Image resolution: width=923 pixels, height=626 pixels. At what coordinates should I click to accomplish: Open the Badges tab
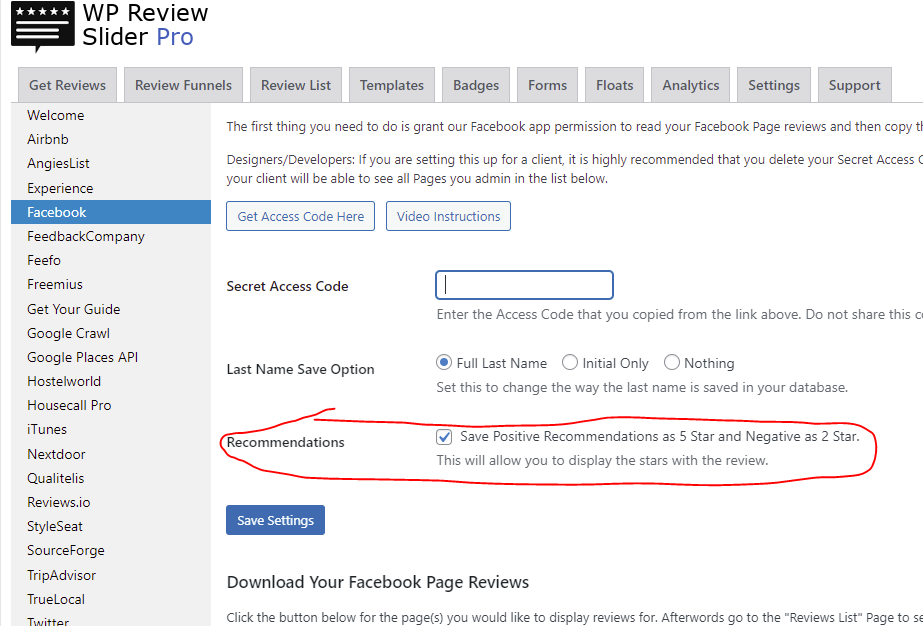pyautogui.click(x=476, y=85)
